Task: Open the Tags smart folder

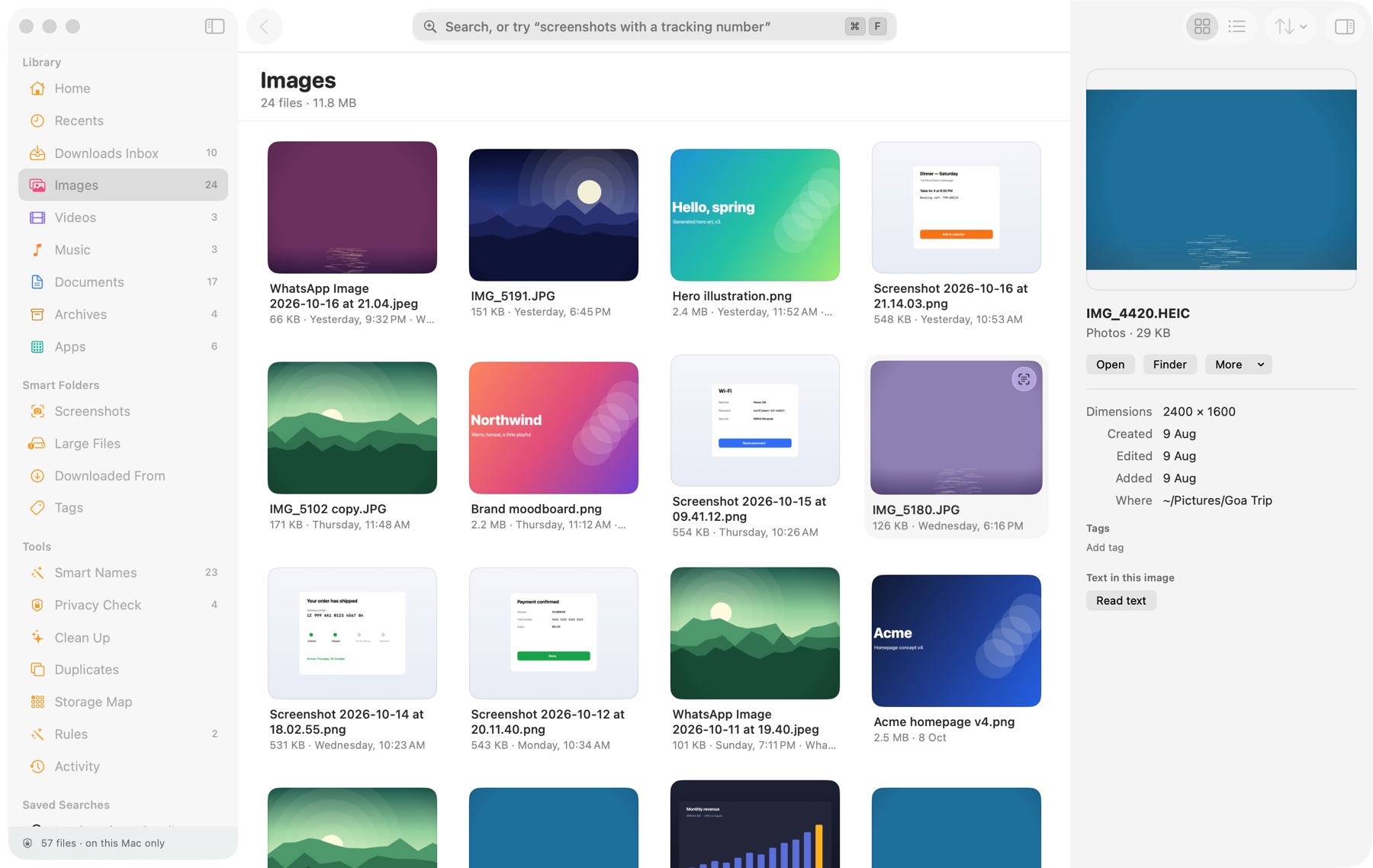Action: 123,508
